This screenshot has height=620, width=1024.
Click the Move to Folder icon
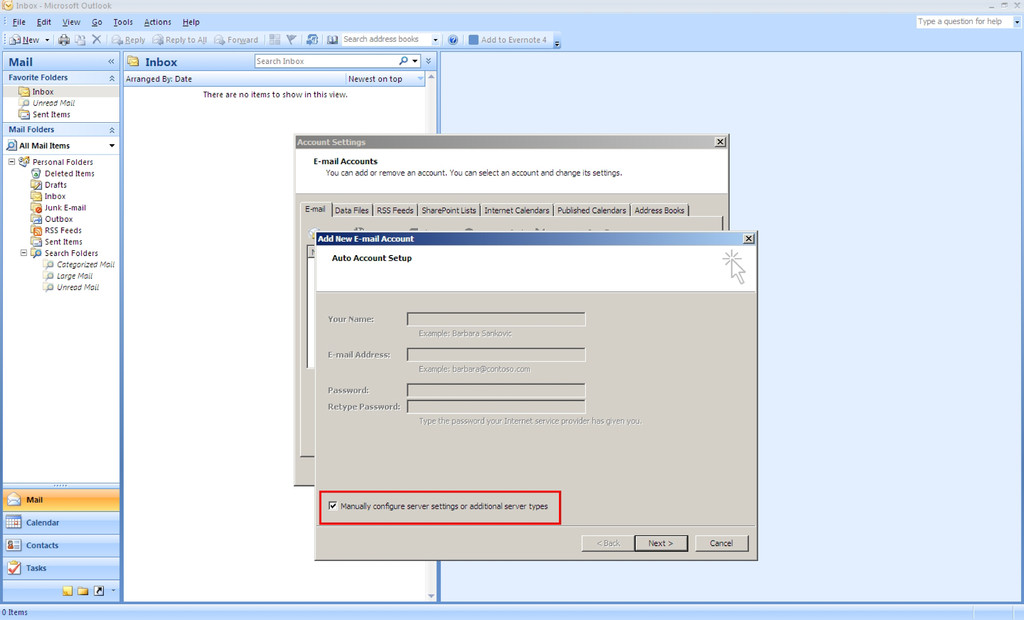(x=80, y=40)
